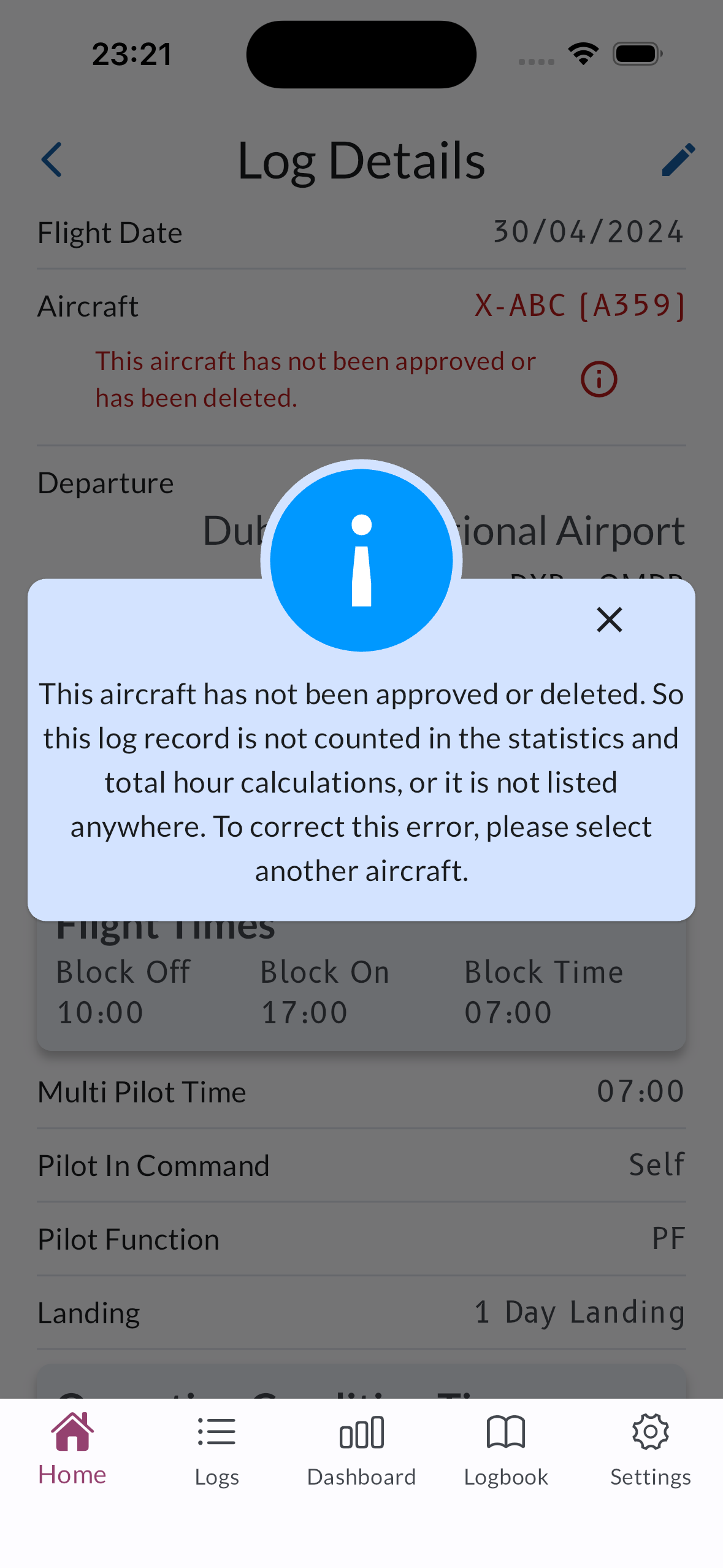The height and width of the screenshot is (1568, 723).
Task: Tap the aircraft not approved warning text
Action: tap(315, 379)
